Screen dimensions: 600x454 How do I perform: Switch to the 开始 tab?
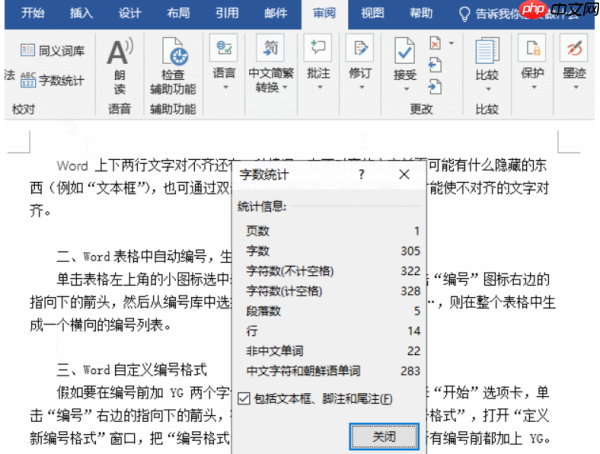coord(33,13)
